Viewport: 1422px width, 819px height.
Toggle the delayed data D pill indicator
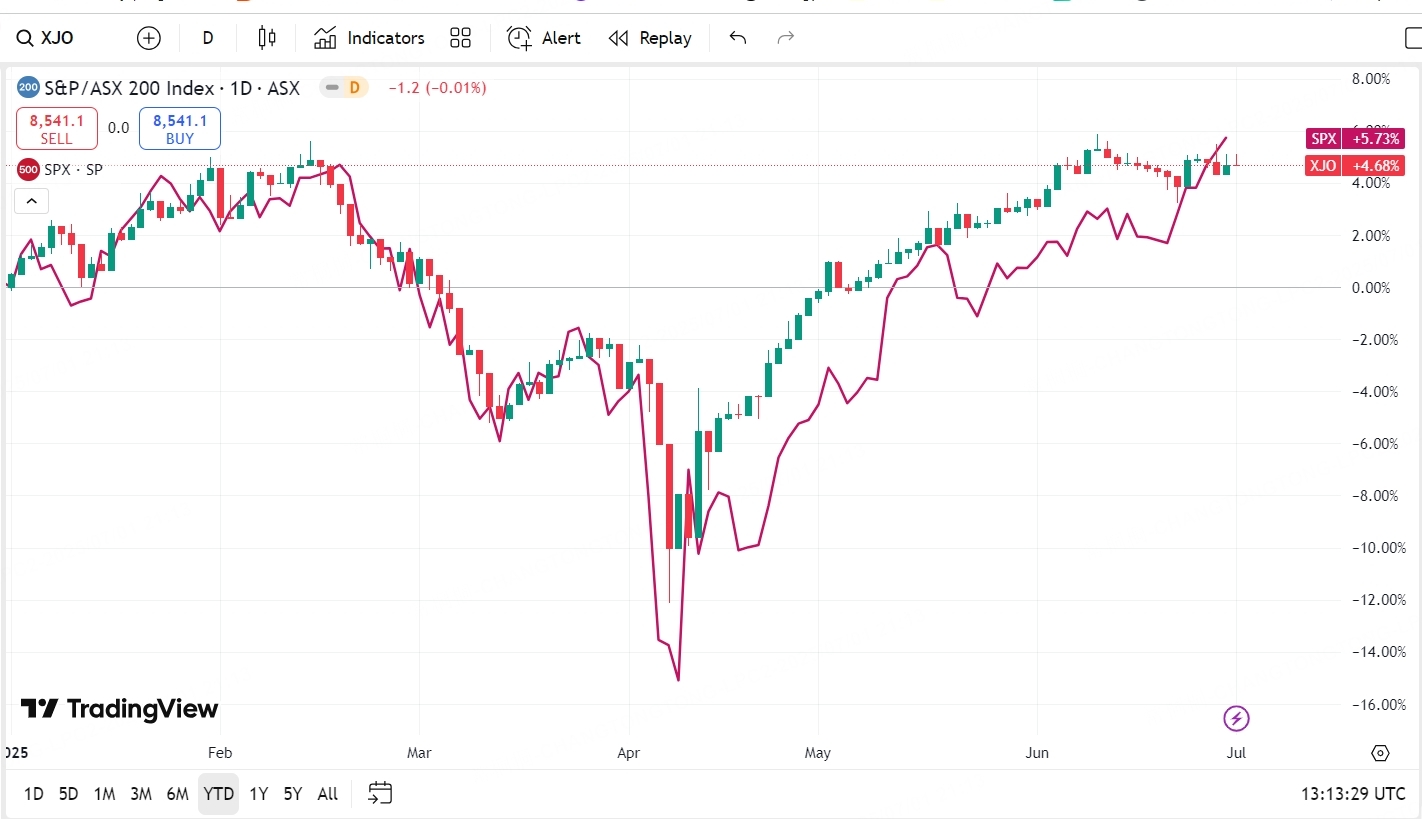[x=344, y=88]
